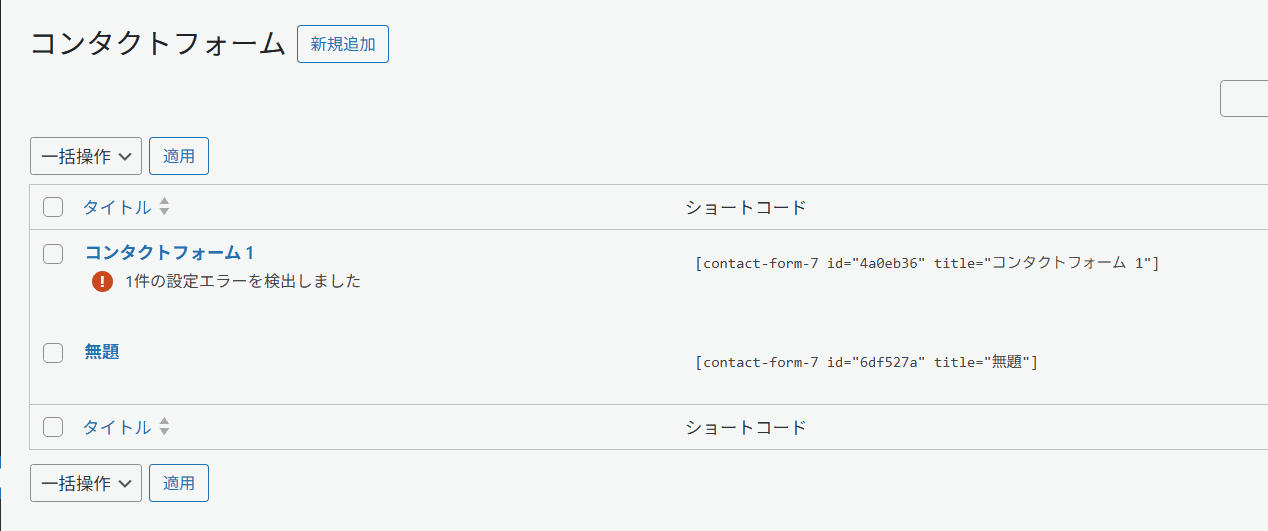1268x531 pixels.
Task: Click the bottom 適用 apply button
Action: pos(179,483)
